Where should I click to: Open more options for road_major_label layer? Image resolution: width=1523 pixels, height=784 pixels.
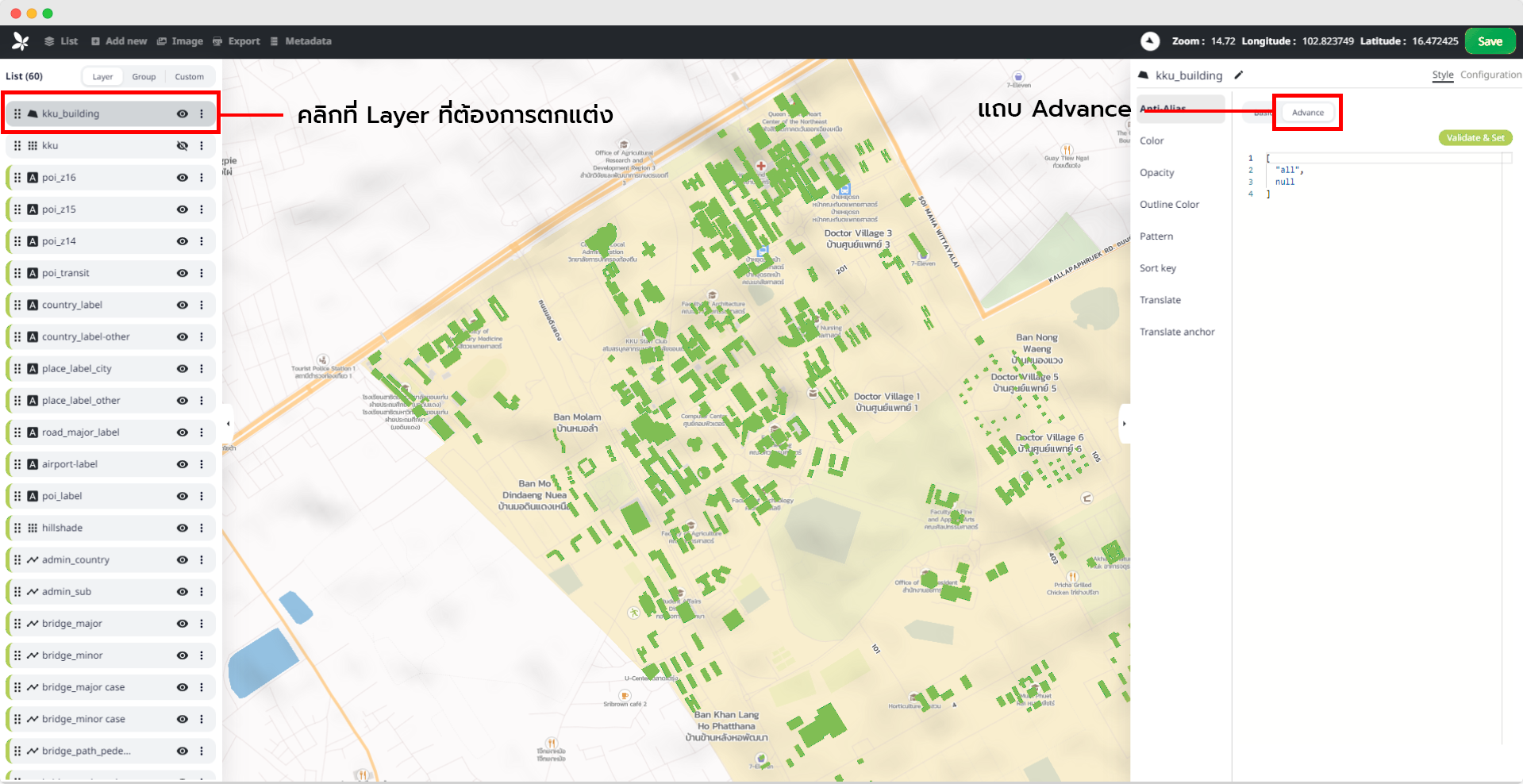[x=202, y=432]
